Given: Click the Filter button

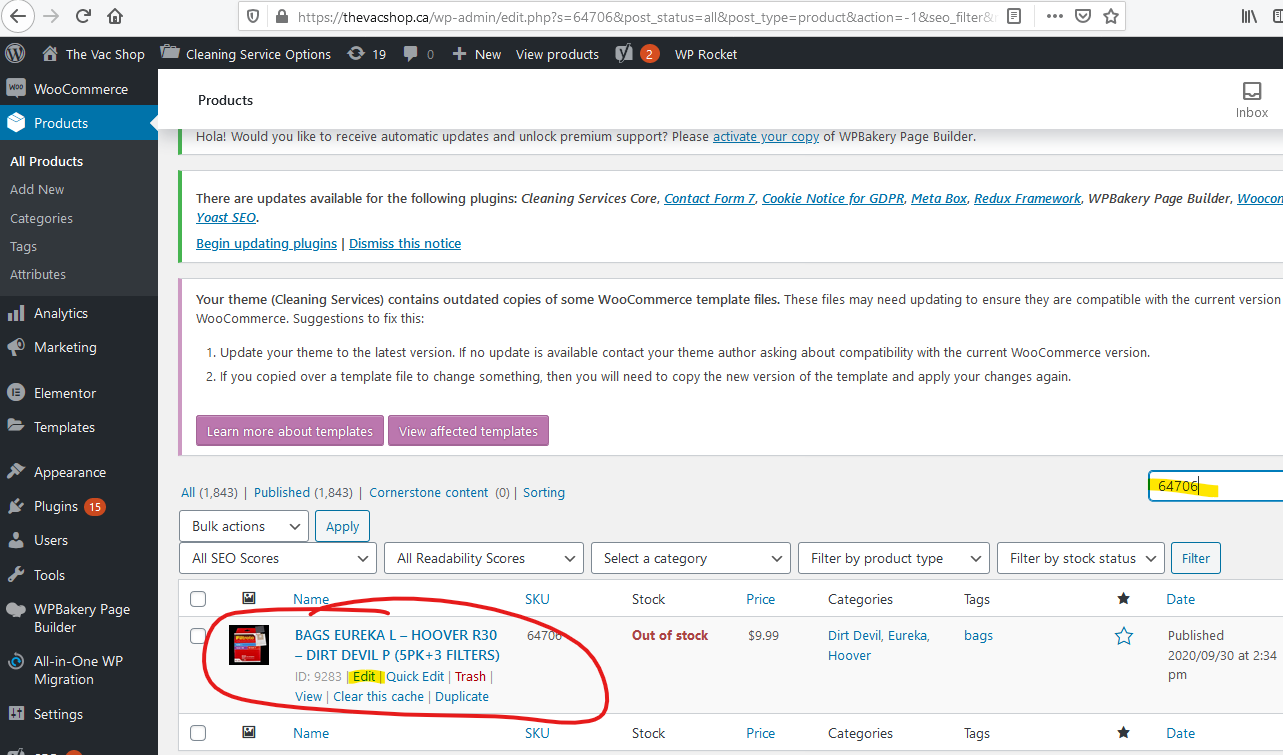Looking at the screenshot, I should (1196, 558).
